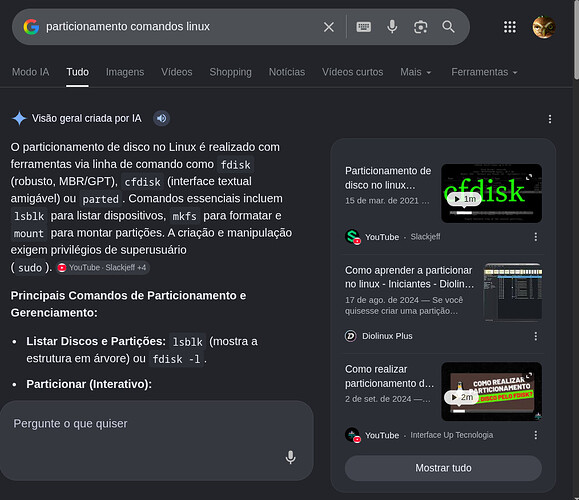This screenshot has width=579, height=500.
Task: Expand the Ferramentas dropdown
Action: tap(484, 72)
